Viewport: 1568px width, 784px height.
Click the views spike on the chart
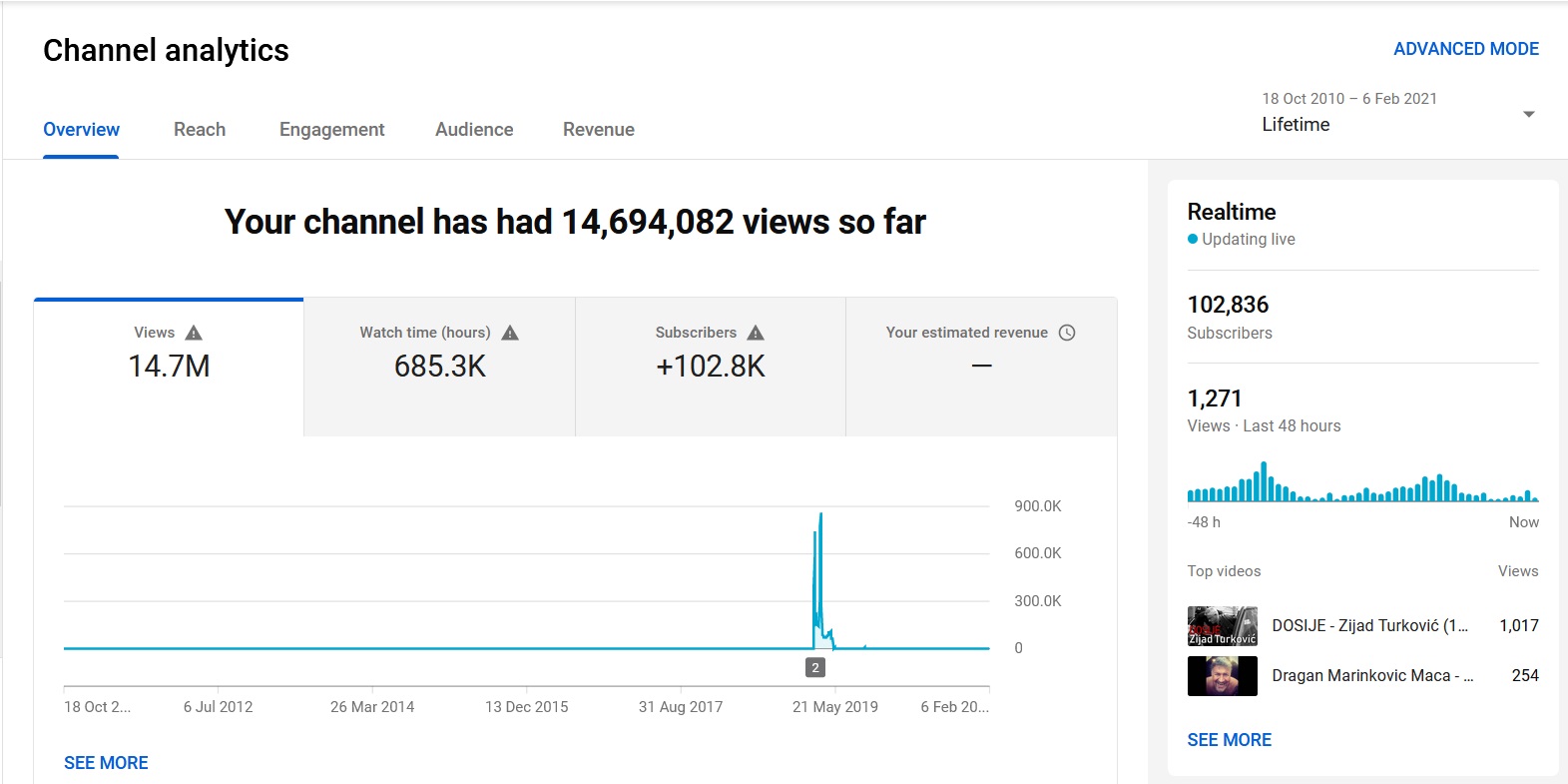(x=819, y=579)
